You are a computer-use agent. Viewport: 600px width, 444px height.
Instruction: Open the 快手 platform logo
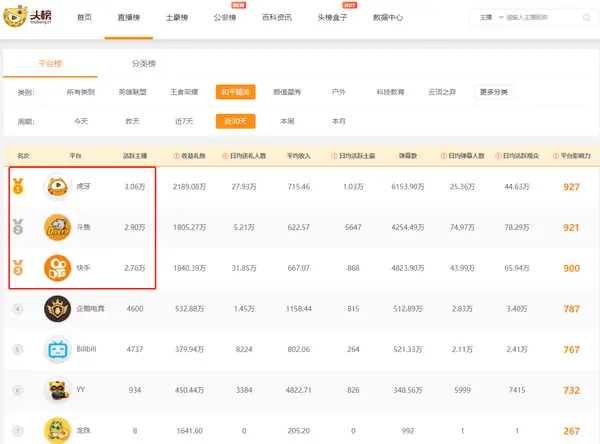[x=57, y=268]
